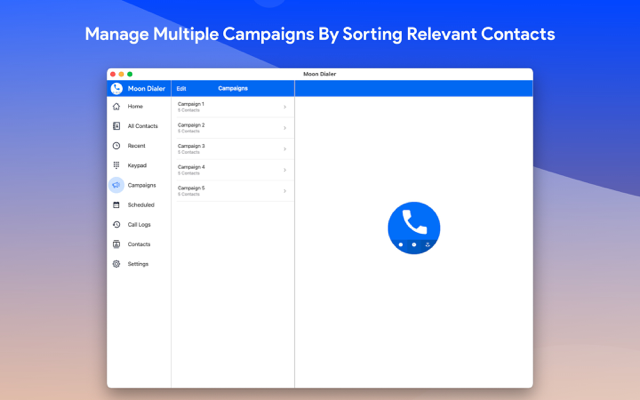Expand Campaign 5 with its chevron
The width and height of the screenshot is (640, 400).
click(285, 190)
